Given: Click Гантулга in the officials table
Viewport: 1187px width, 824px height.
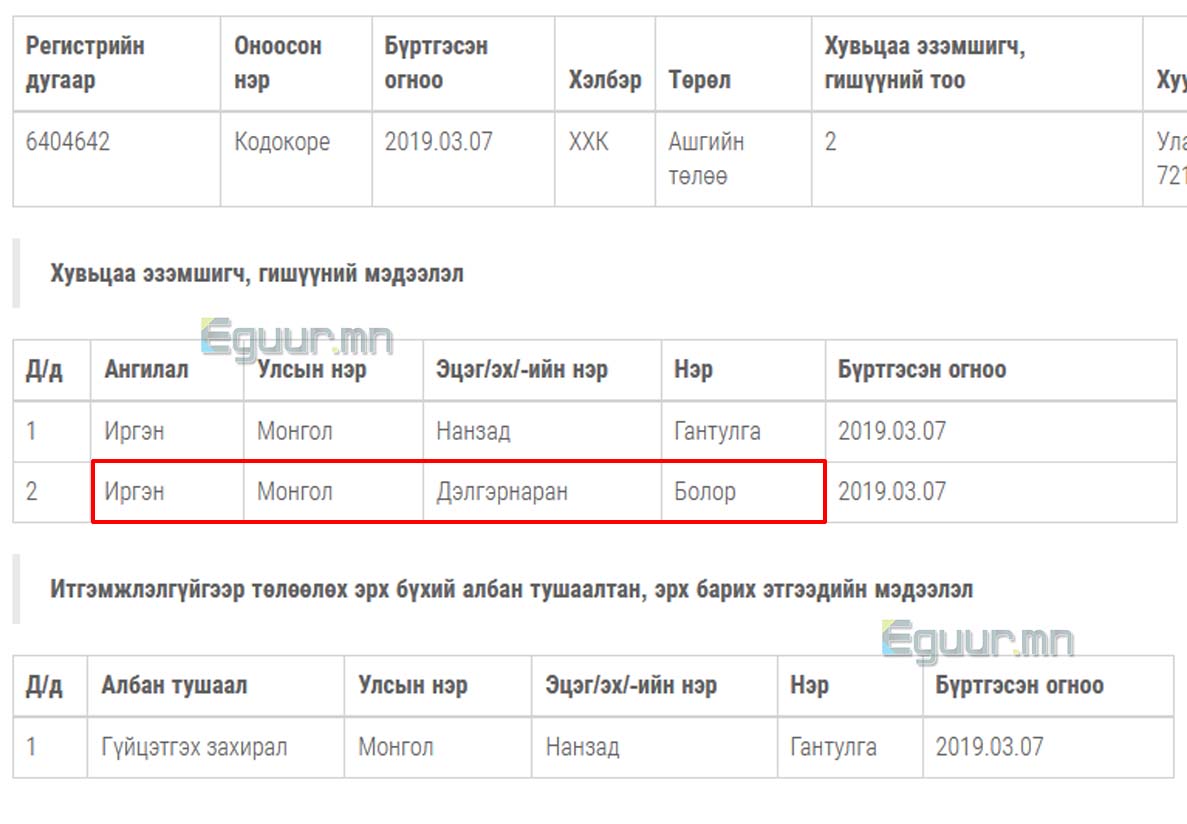Looking at the screenshot, I should coord(833,747).
